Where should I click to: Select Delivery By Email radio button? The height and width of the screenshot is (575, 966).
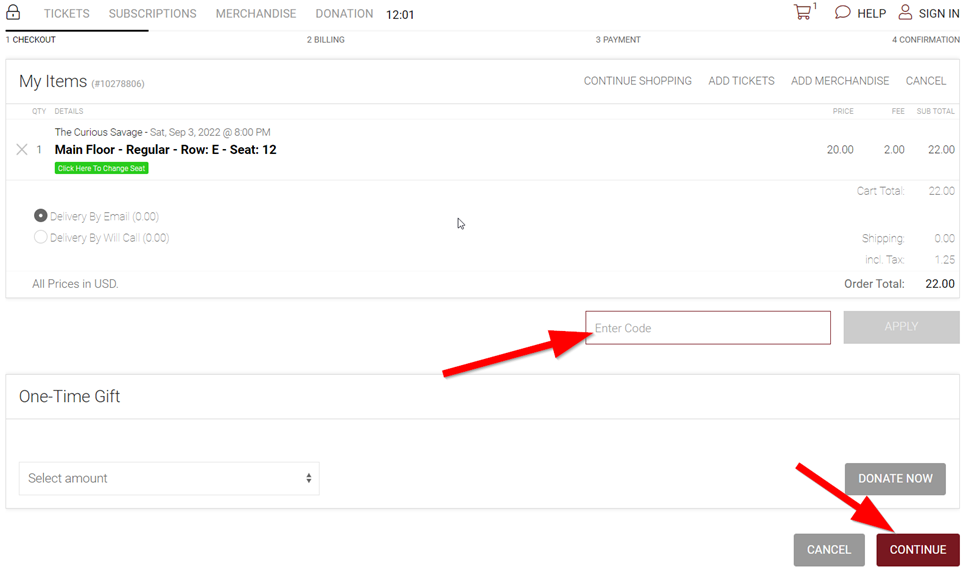[41, 216]
